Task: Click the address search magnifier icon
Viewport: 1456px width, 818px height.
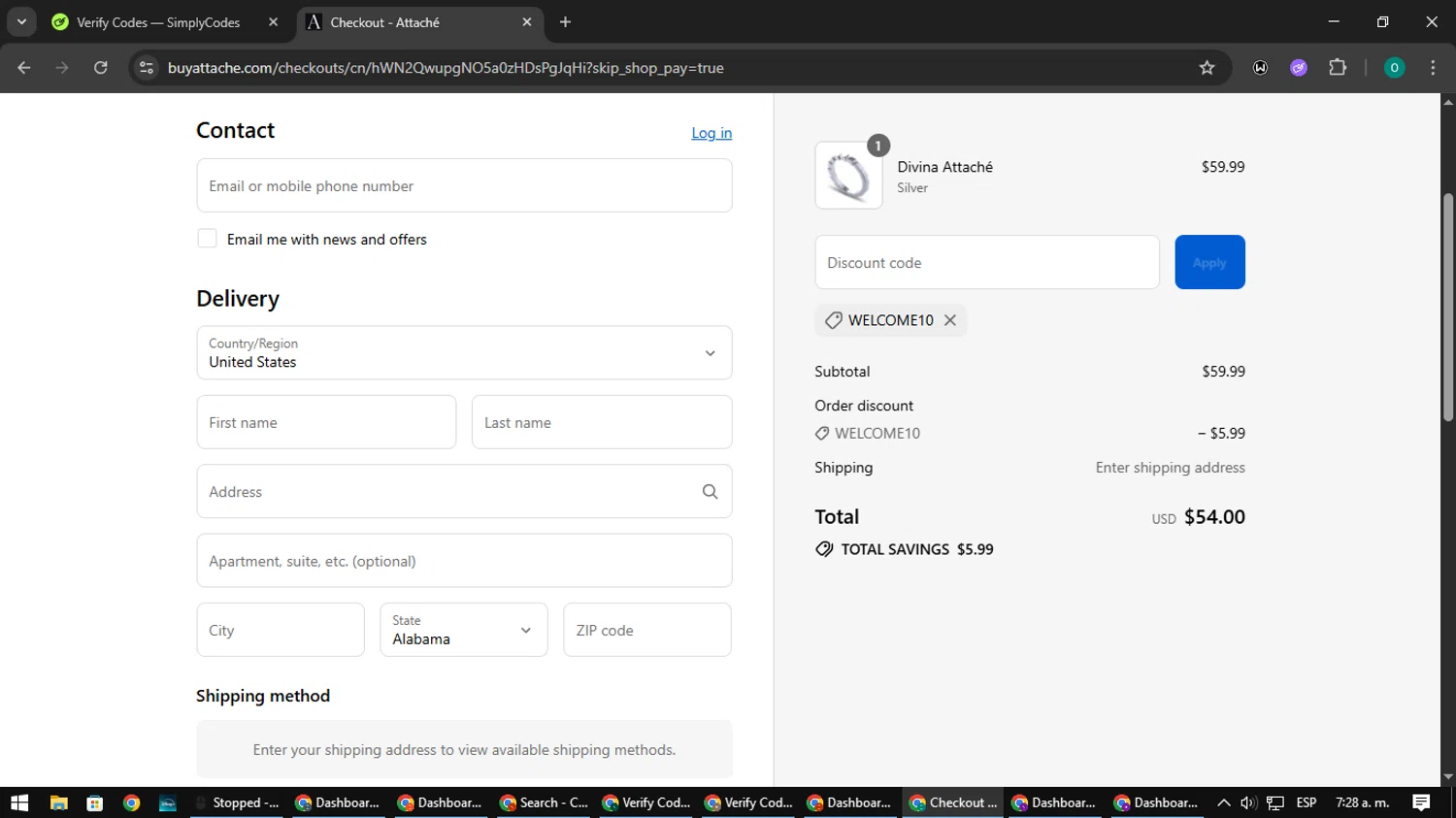Action: (710, 492)
